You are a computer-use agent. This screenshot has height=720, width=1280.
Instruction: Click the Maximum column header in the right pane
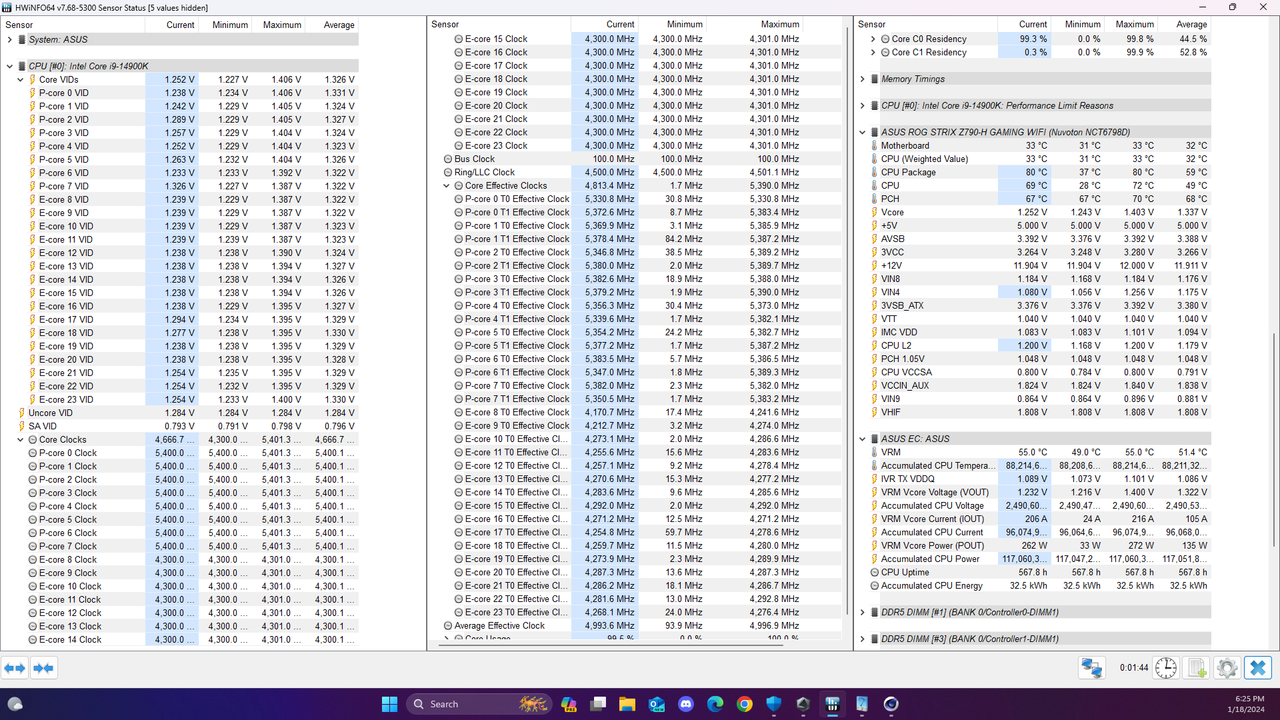1131,24
